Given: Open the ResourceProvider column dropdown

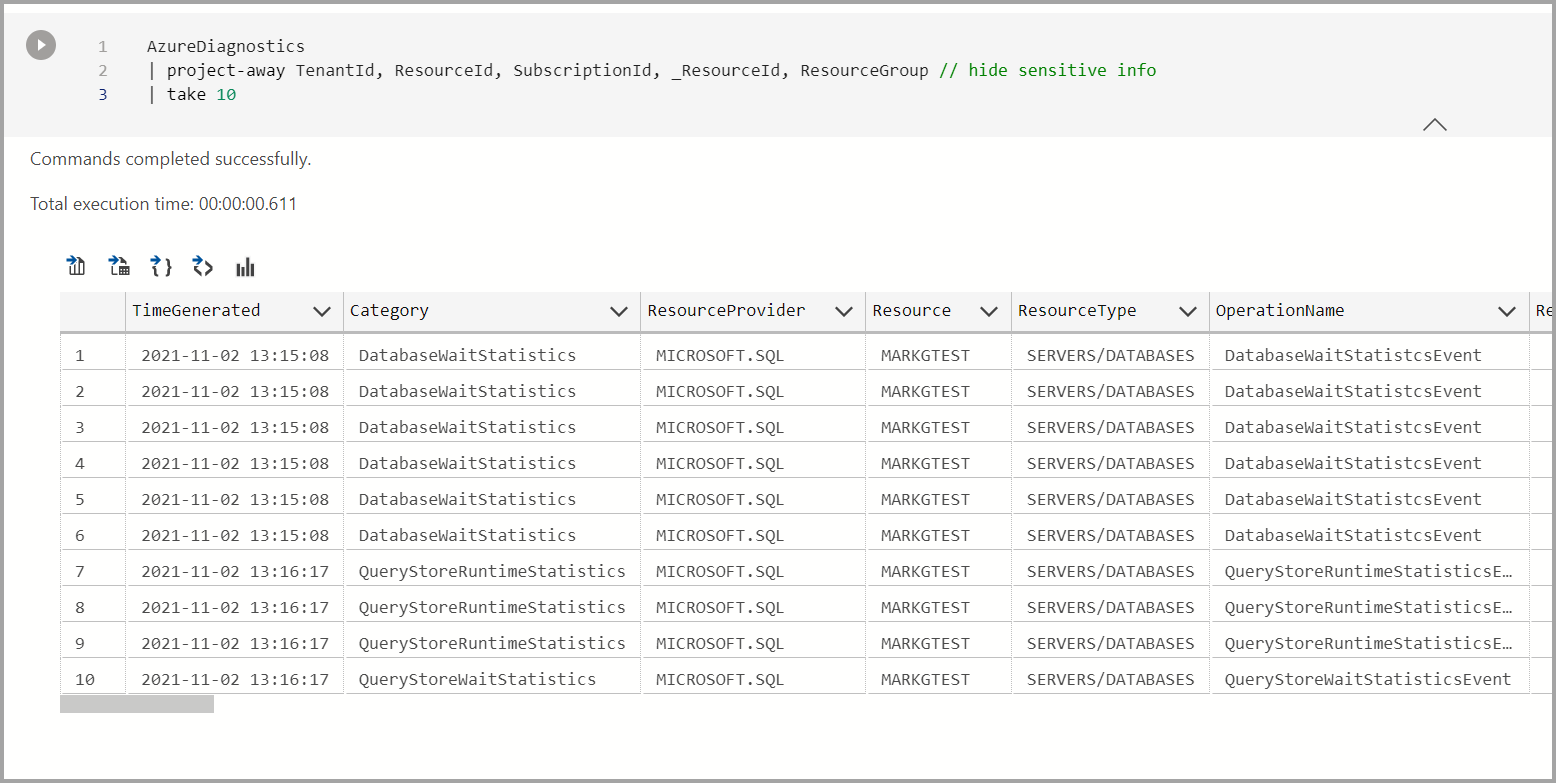Looking at the screenshot, I should [845, 311].
